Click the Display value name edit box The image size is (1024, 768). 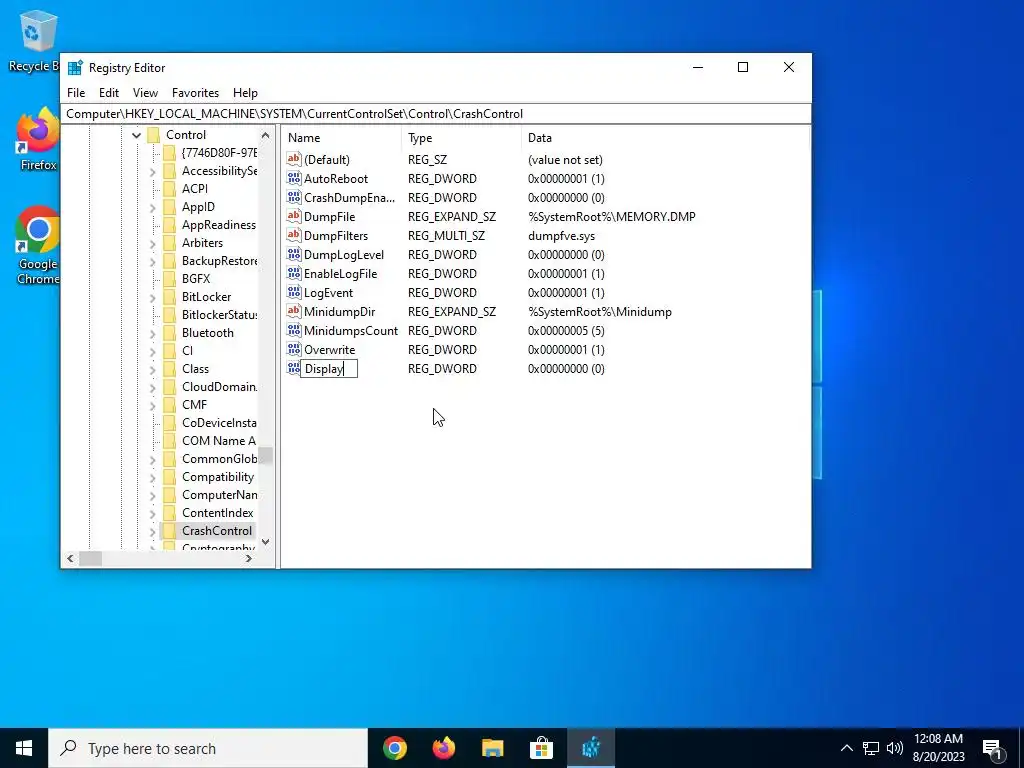tap(329, 369)
